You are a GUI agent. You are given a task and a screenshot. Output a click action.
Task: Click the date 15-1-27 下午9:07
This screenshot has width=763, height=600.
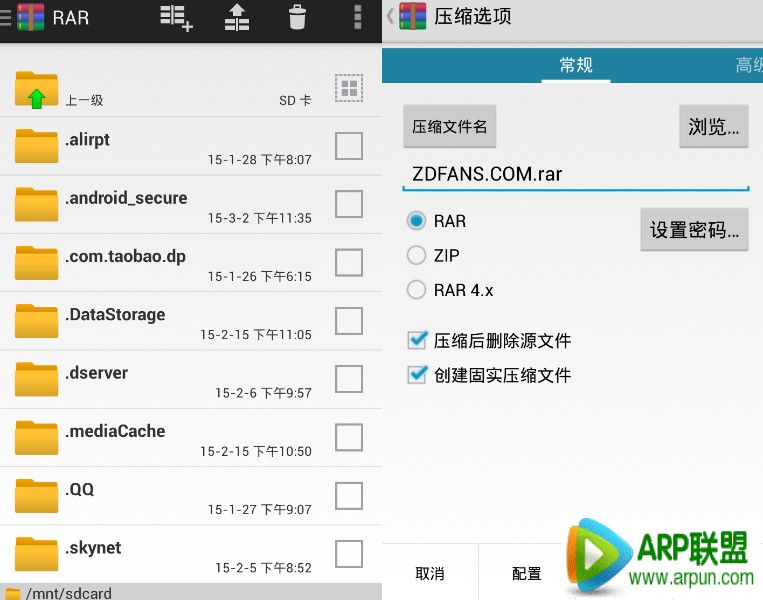pos(260,509)
